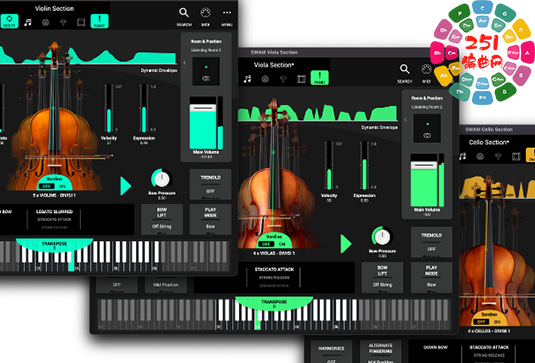The height and width of the screenshot is (363, 535).
Task: Adjust the Violin Velocity slider
Action: pyautogui.click(x=109, y=108)
